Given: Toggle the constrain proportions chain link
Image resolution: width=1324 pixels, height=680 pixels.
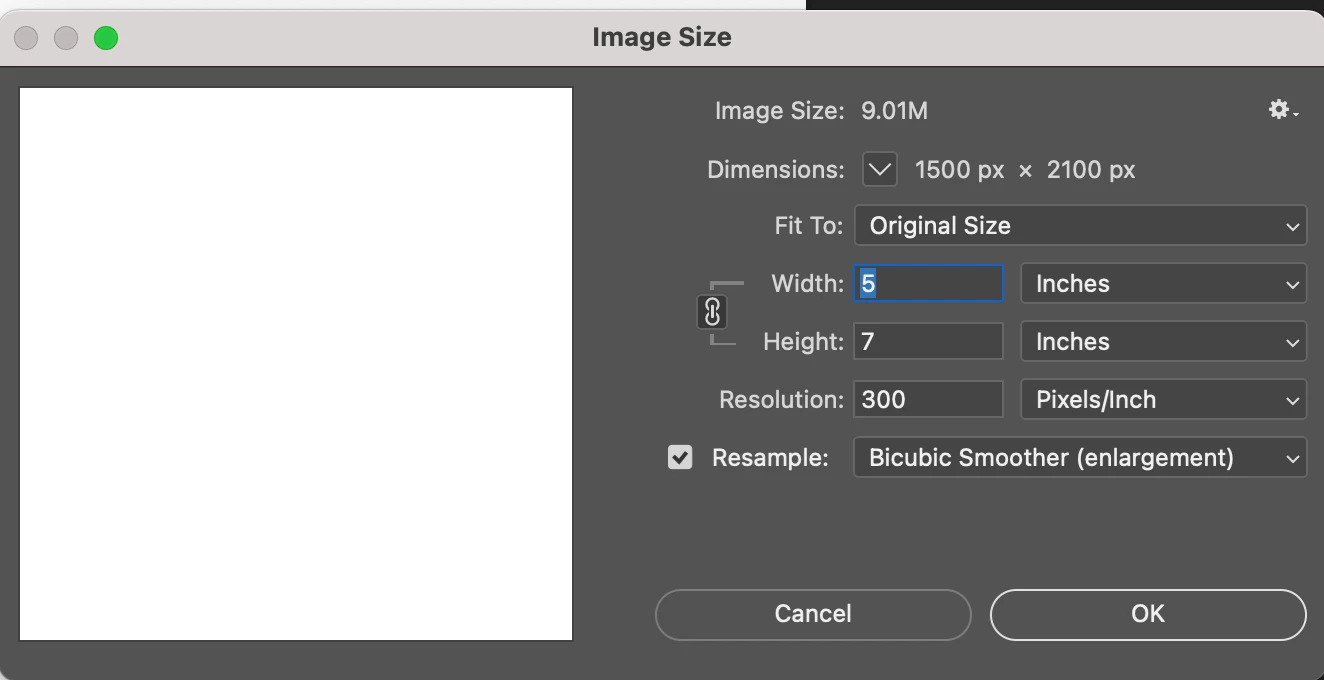Looking at the screenshot, I should pyautogui.click(x=712, y=313).
